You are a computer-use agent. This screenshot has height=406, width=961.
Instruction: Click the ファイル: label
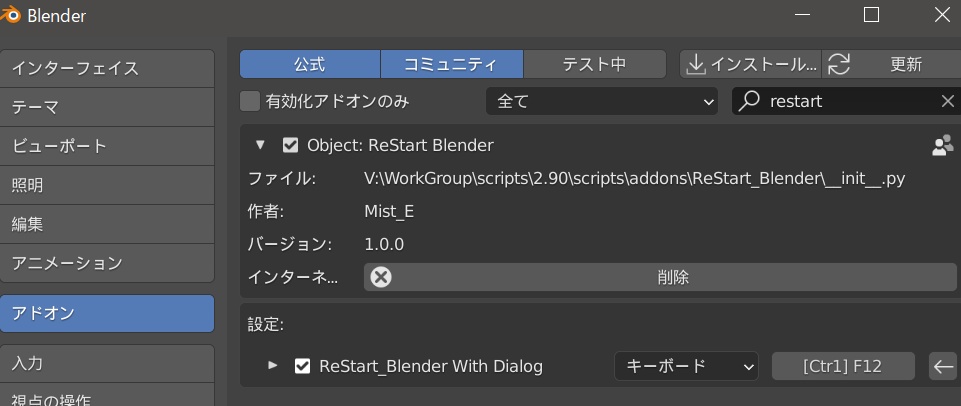(x=281, y=179)
